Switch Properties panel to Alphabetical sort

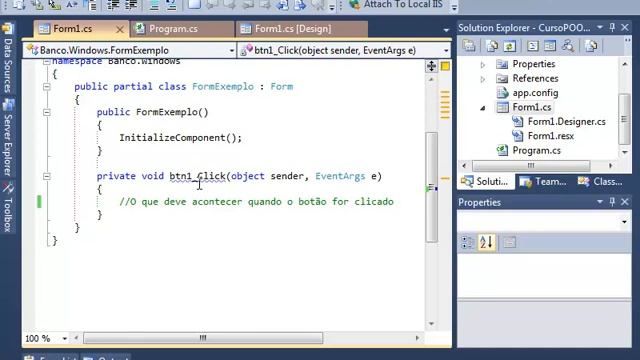[x=487, y=242]
